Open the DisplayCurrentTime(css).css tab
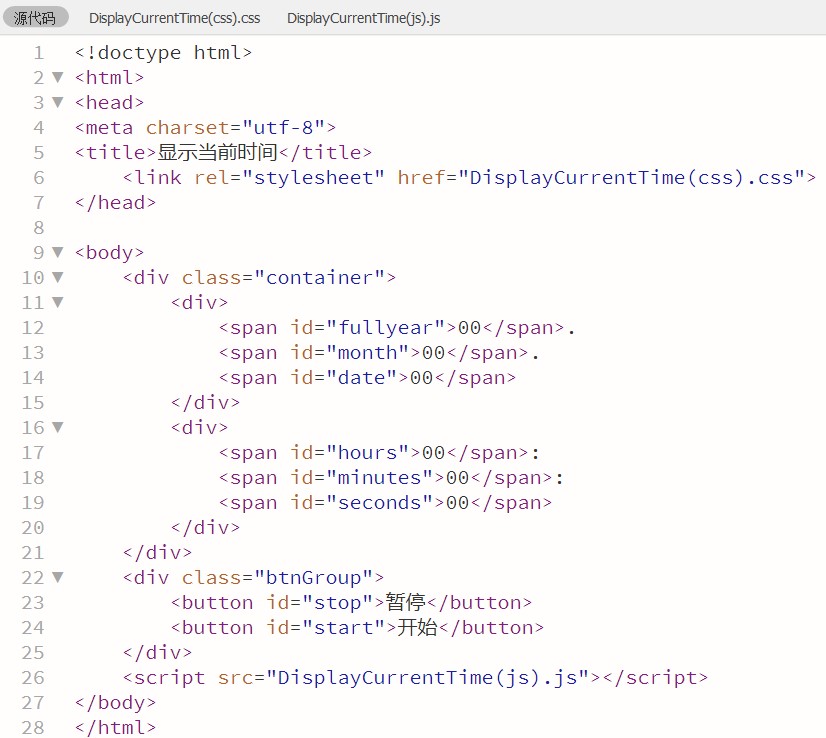Viewport: 826px width, 738px height. (174, 18)
